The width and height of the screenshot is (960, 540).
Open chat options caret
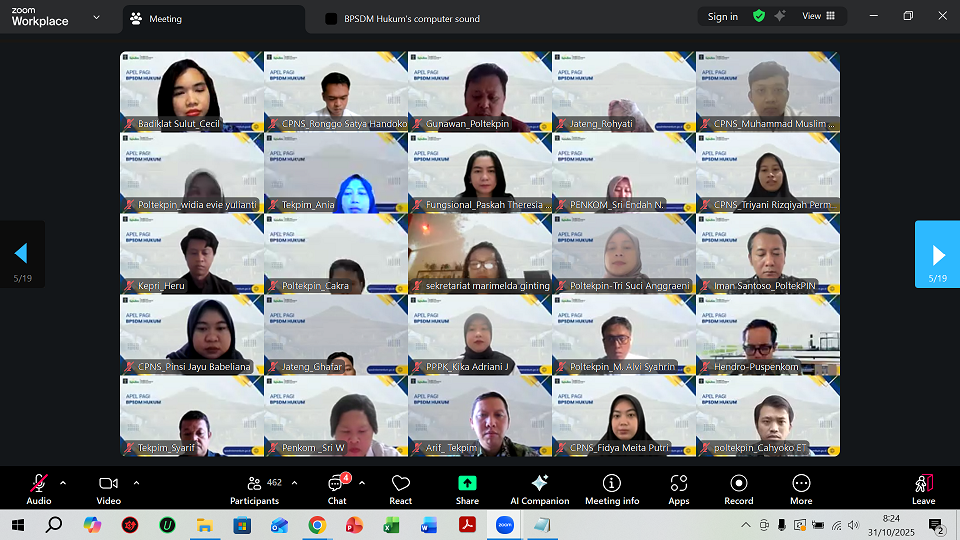[362, 483]
